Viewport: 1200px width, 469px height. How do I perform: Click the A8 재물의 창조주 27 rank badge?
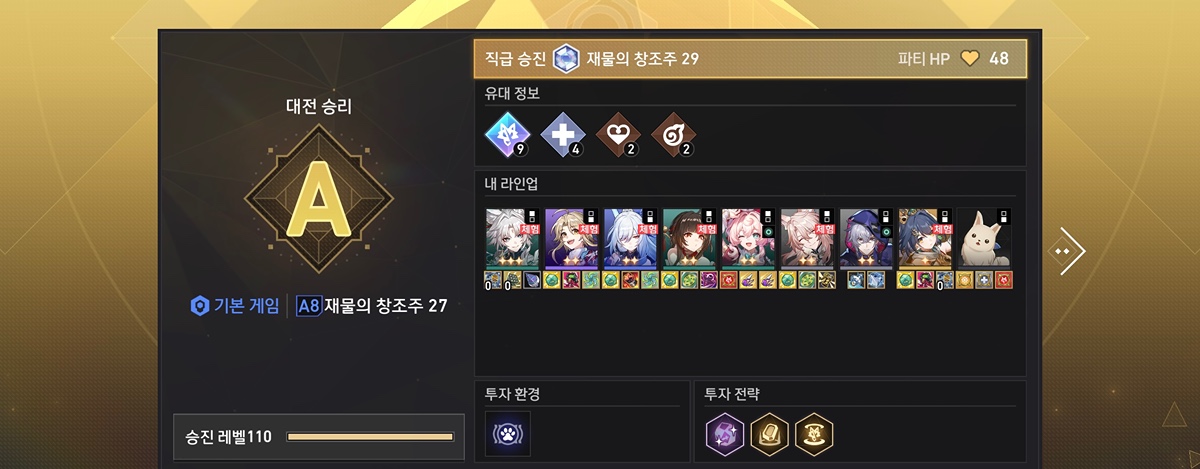(x=372, y=306)
